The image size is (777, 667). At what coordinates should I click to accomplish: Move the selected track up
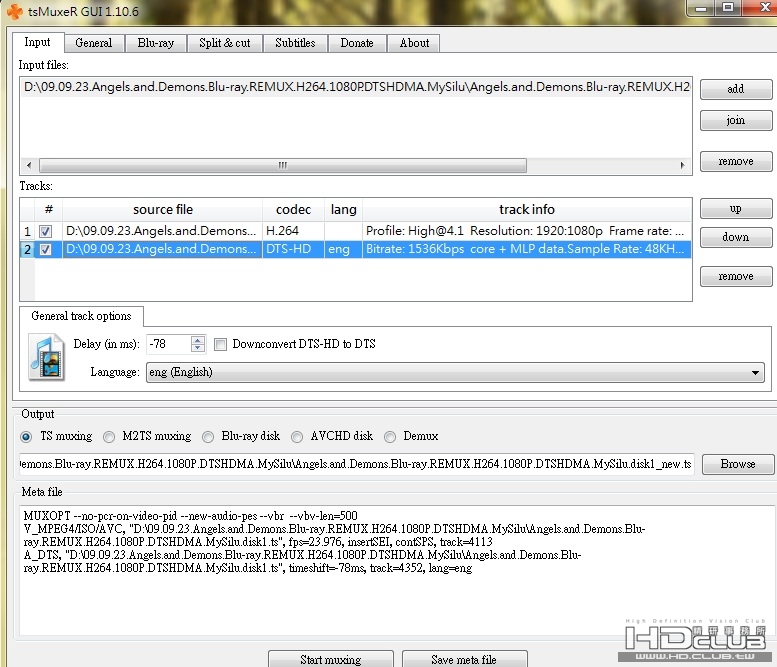(x=736, y=209)
